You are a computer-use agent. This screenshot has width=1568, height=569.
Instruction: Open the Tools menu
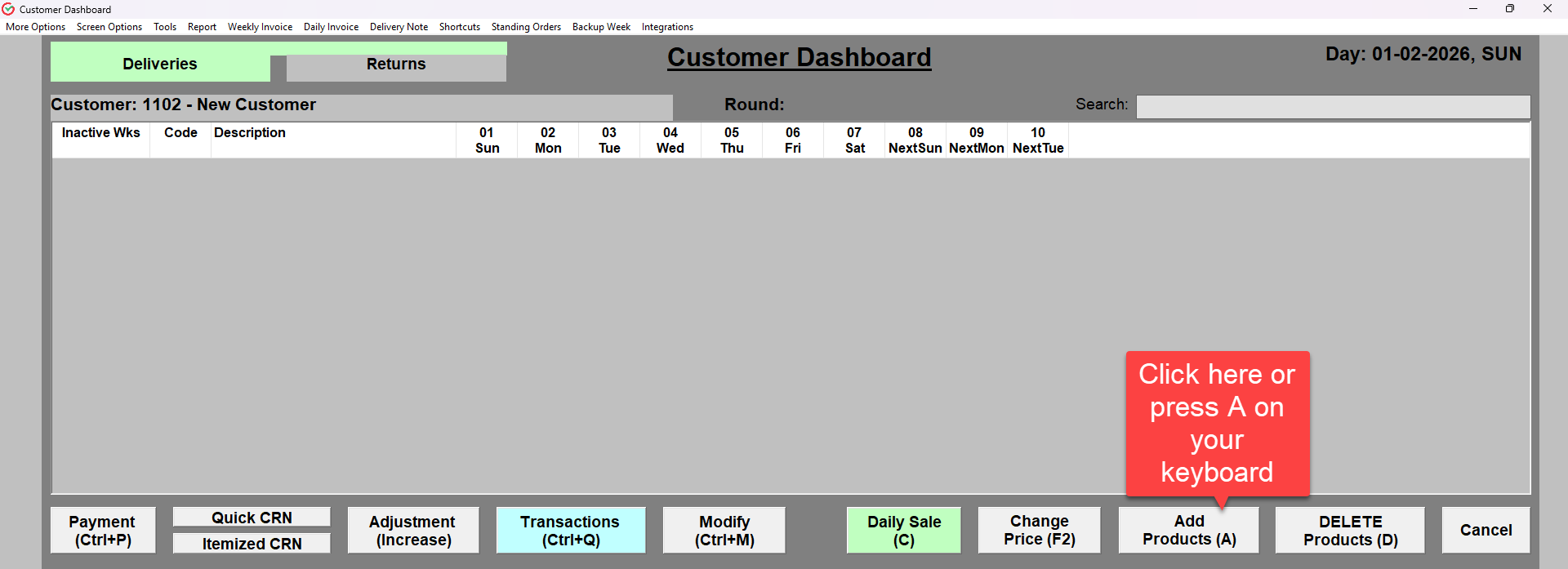pyautogui.click(x=165, y=27)
